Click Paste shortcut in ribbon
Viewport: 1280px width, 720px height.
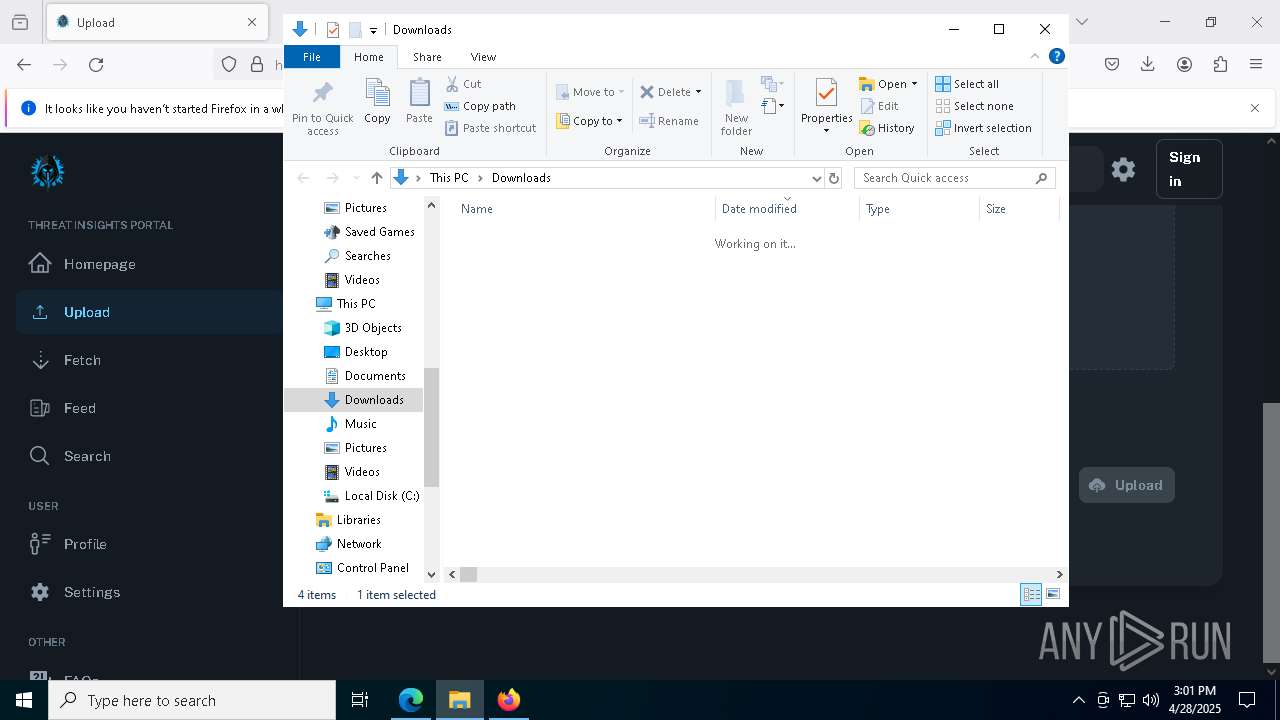coord(491,128)
